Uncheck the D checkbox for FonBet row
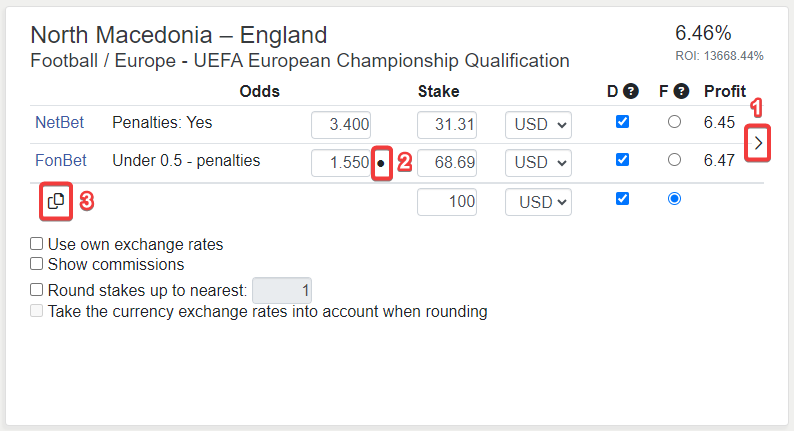This screenshot has width=794, height=431. coord(623,160)
